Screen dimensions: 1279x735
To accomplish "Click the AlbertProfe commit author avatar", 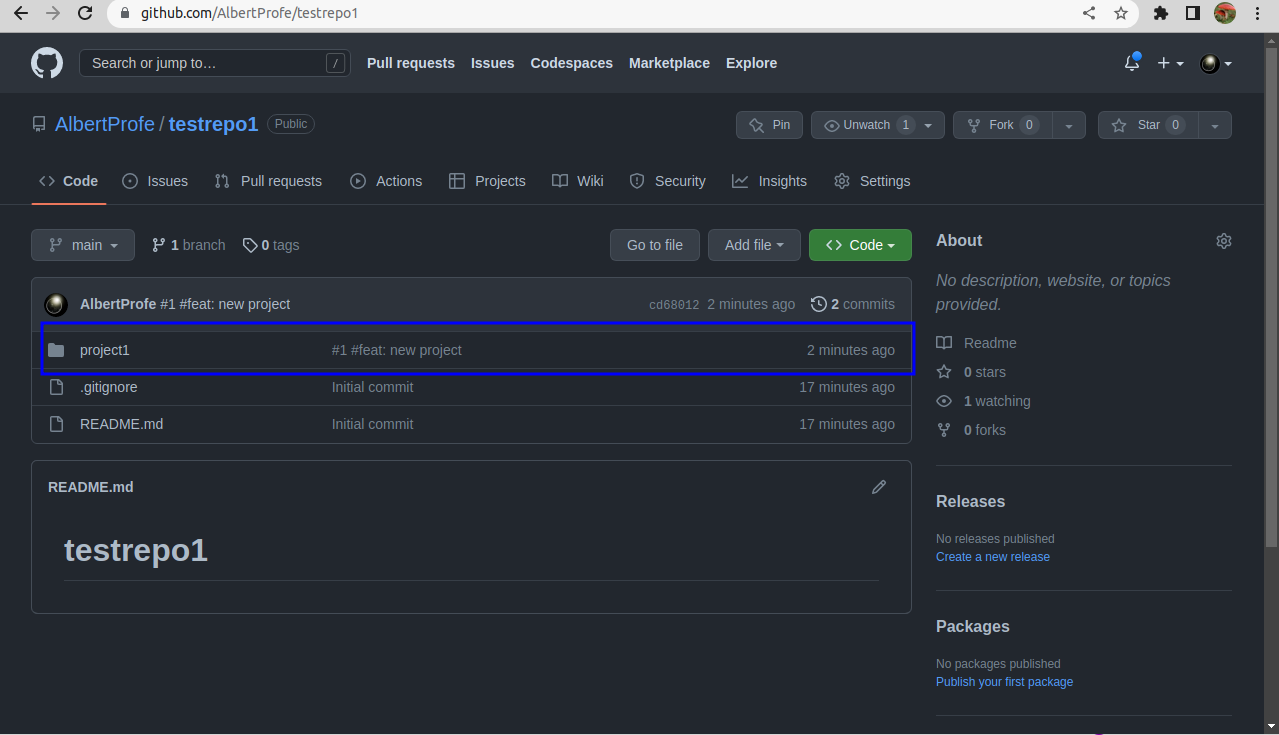I will (x=57, y=304).
